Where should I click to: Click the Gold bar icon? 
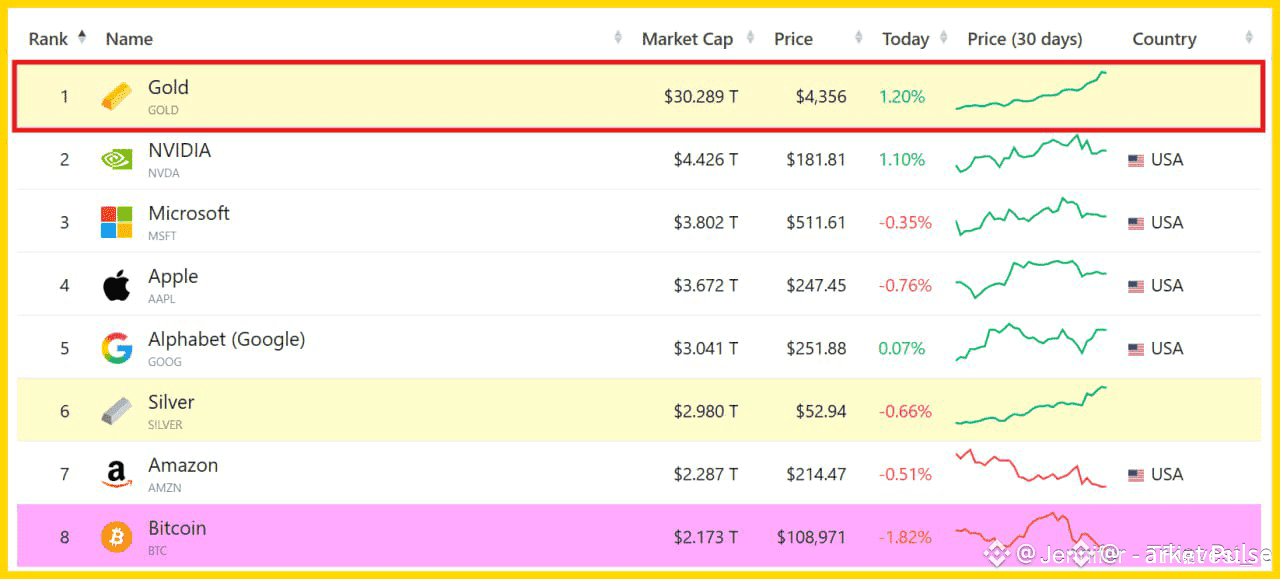tap(116, 97)
